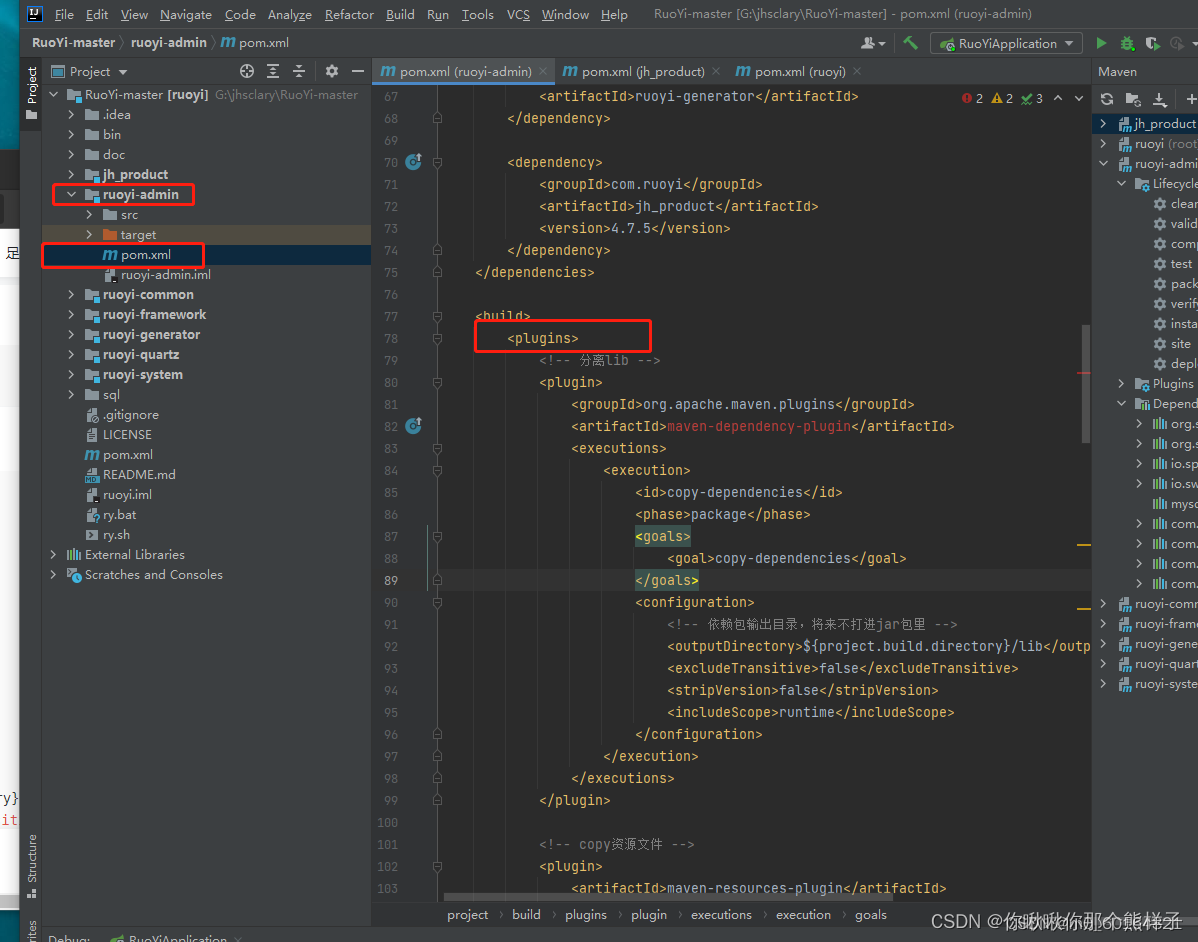This screenshot has width=1198, height=942.
Task: Click the Maven generate sources folder icon
Action: tap(1133, 99)
